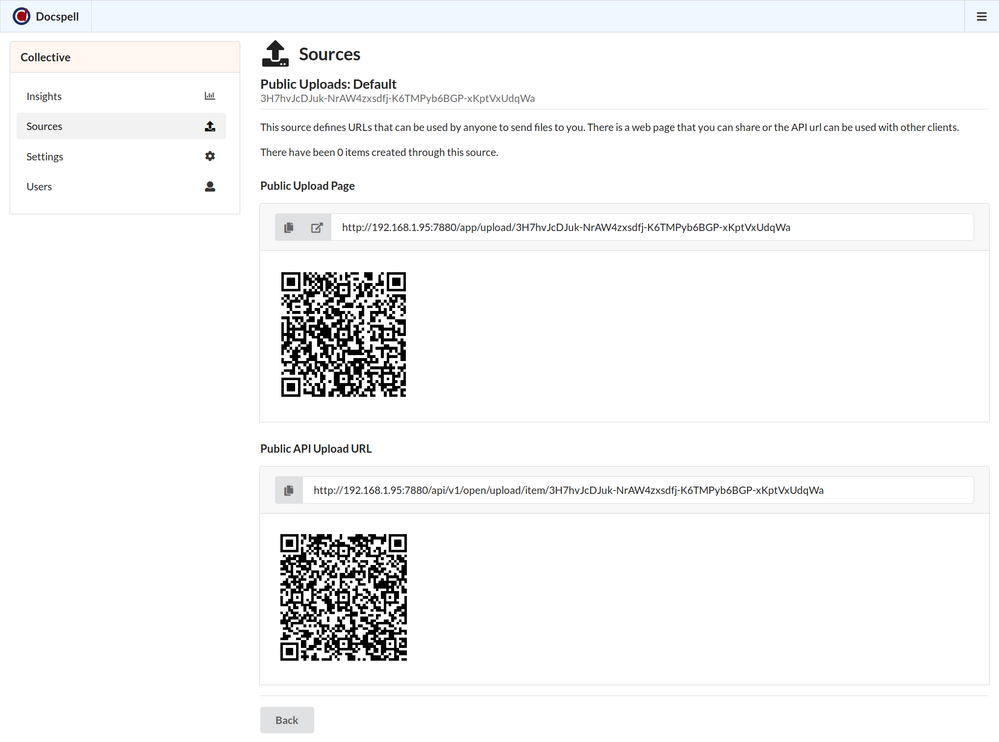The height and width of the screenshot is (742, 999).
Task: Click the Settings gear icon
Action: click(x=210, y=156)
